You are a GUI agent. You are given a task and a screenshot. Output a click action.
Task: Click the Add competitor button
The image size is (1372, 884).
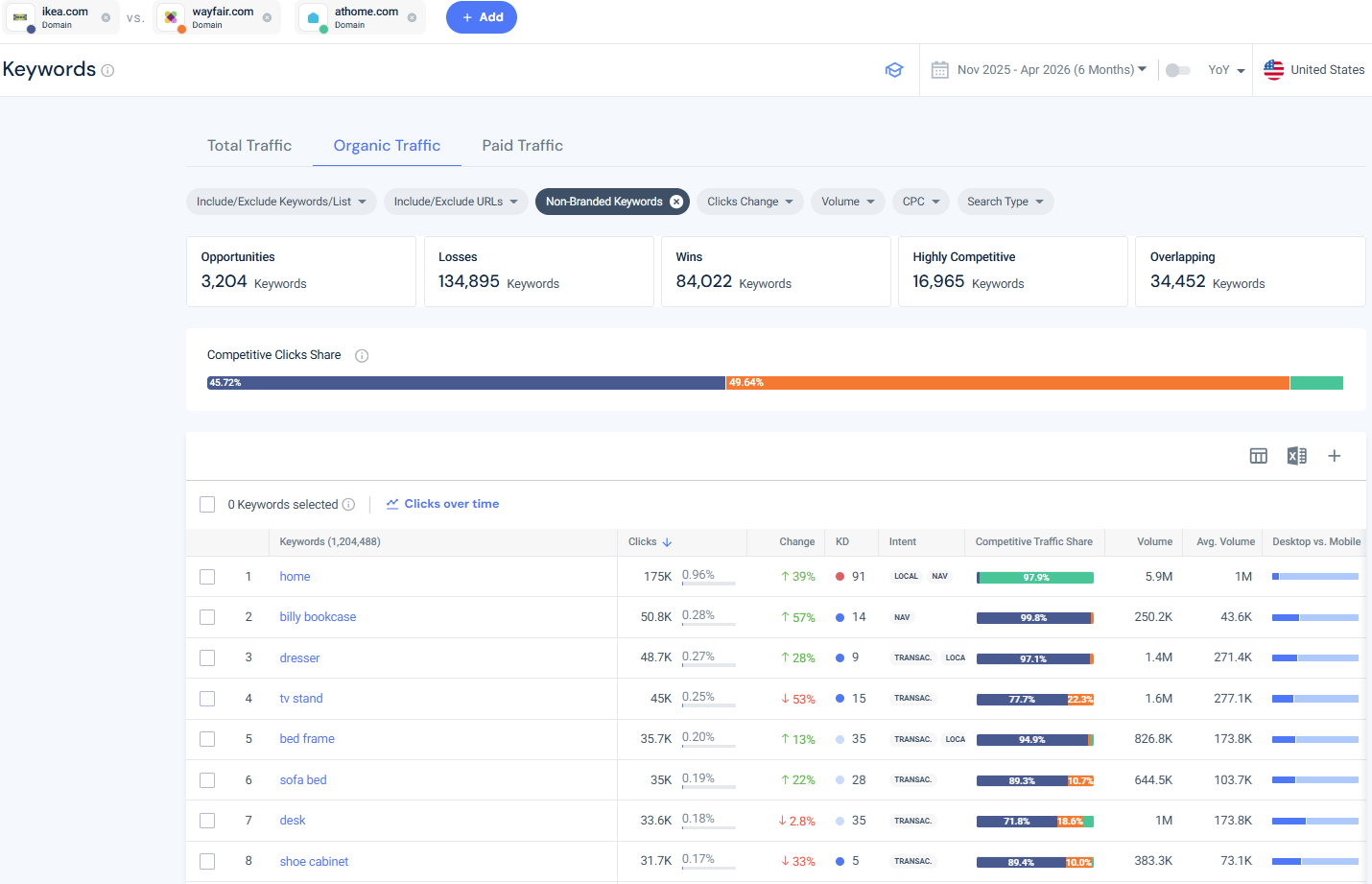click(482, 17)
